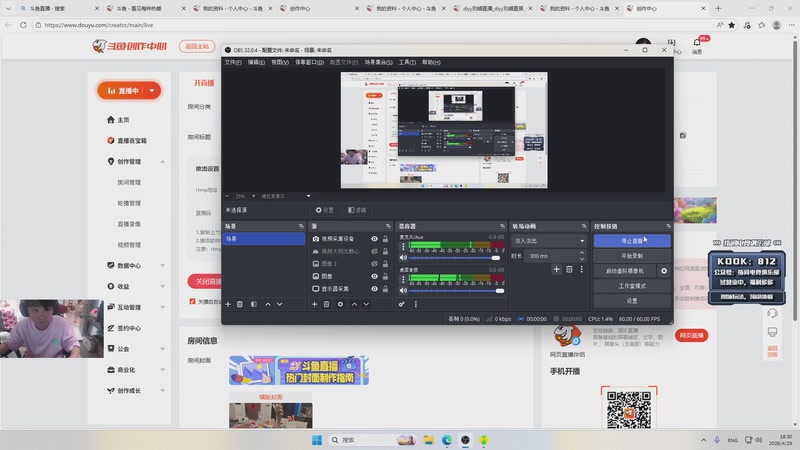
Task: Move source down in the sources list
Action: click(x=366, y=304)
